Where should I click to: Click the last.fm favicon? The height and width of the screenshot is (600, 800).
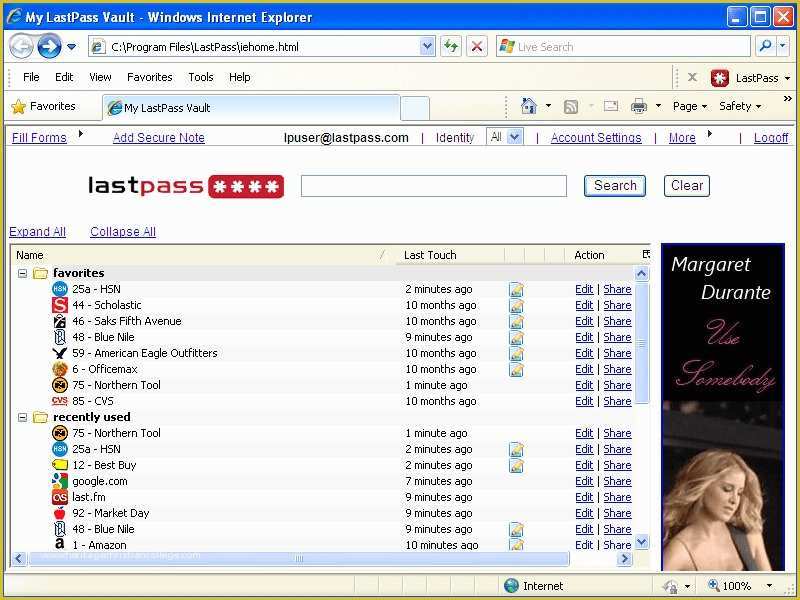(60, 497)
